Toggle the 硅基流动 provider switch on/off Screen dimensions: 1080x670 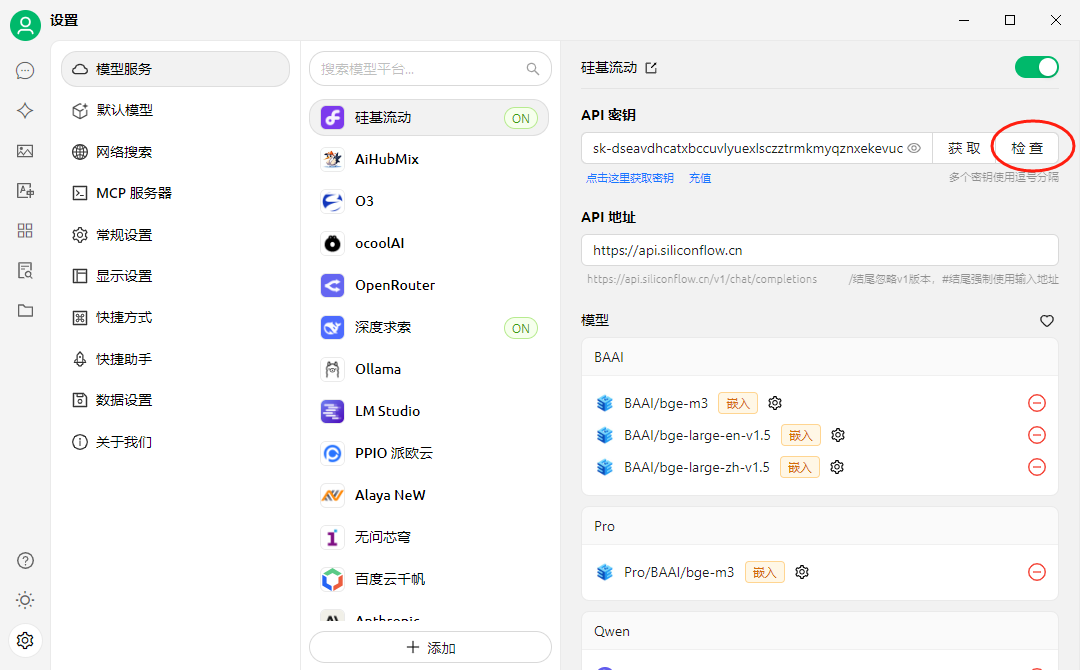1037,67
